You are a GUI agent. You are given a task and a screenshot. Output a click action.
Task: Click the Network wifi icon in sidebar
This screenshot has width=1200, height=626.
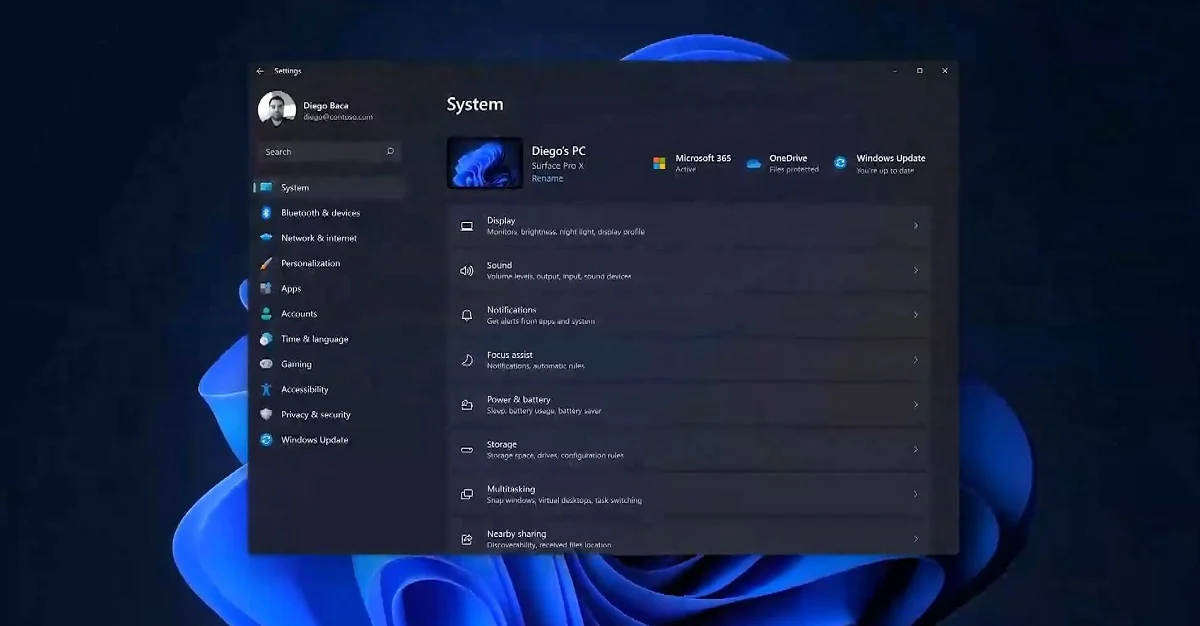[x=266, y=238]
